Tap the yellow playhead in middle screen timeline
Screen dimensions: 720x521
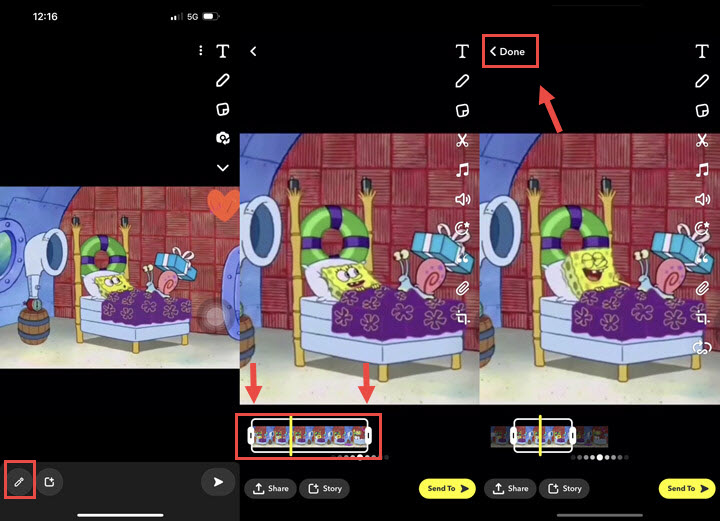coord(291,436)
